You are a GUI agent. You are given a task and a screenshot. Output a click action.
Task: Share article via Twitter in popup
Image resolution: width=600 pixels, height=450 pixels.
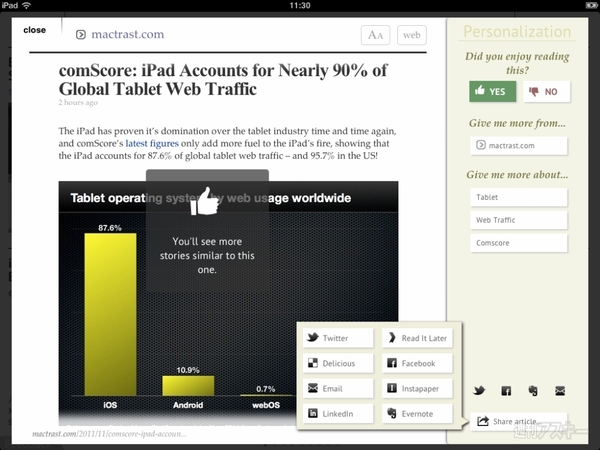click(338, 338)
